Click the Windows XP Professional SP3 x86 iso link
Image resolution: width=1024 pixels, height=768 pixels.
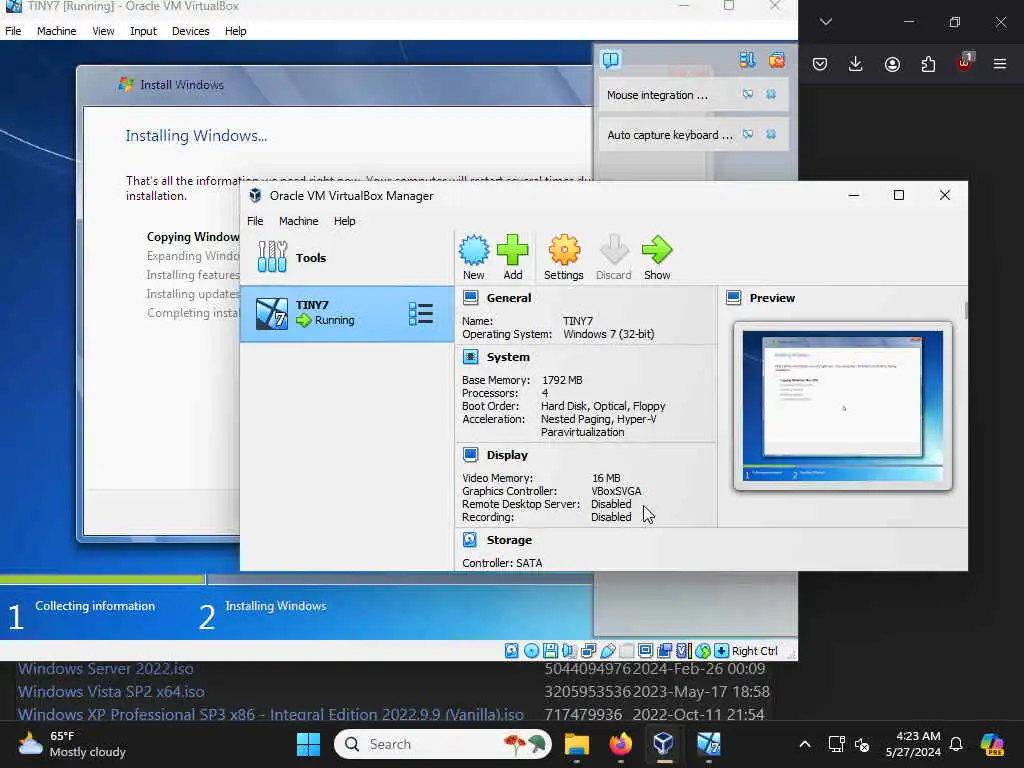click(270, 714)
